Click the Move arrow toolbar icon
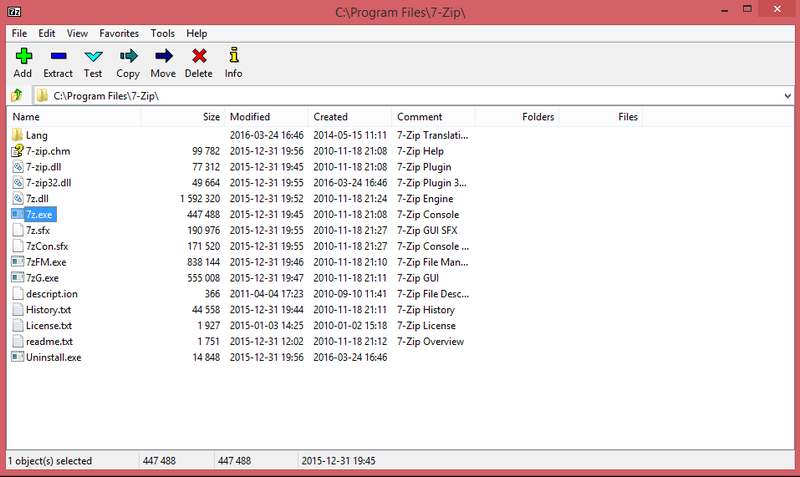The height and width of the screenshot is (477, 800). tap(164, 56)
